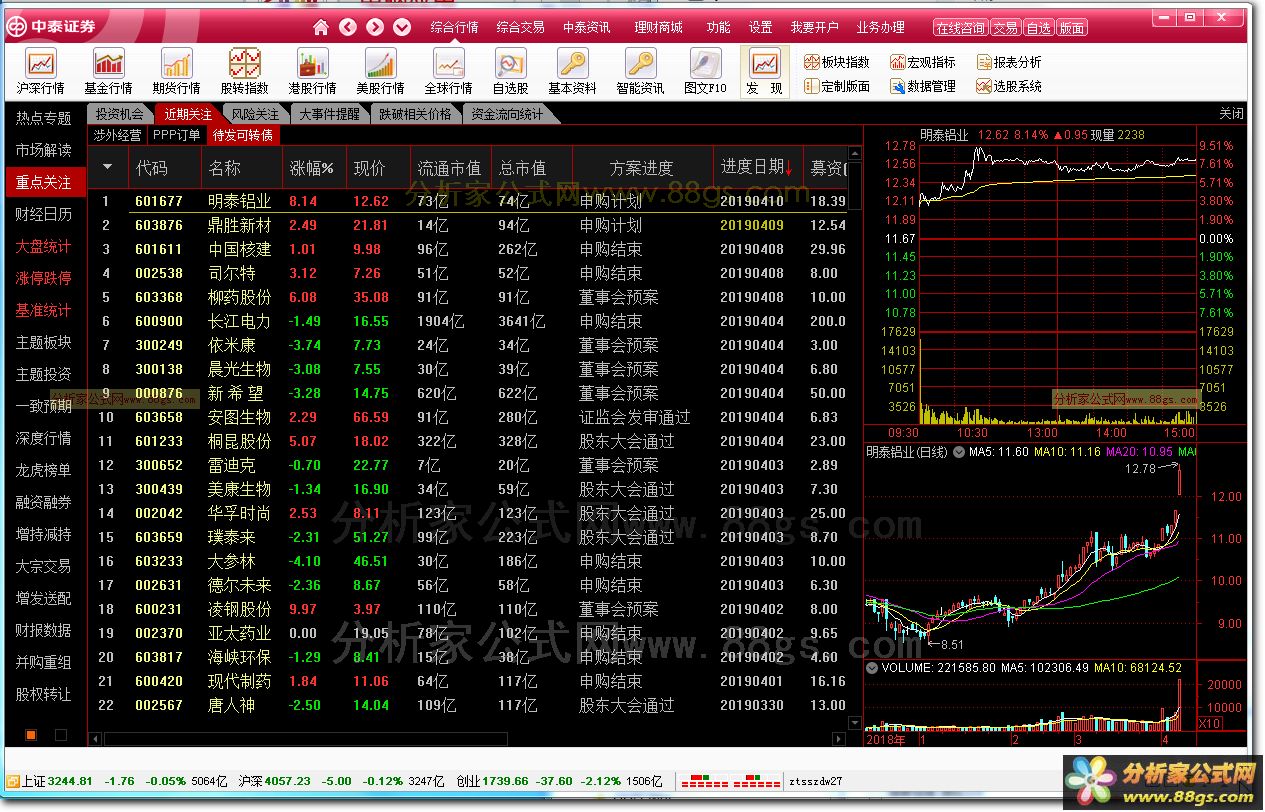Open 综合交易 menu
This screenshot has width=1265, height=812.
[x=520, y=27]
